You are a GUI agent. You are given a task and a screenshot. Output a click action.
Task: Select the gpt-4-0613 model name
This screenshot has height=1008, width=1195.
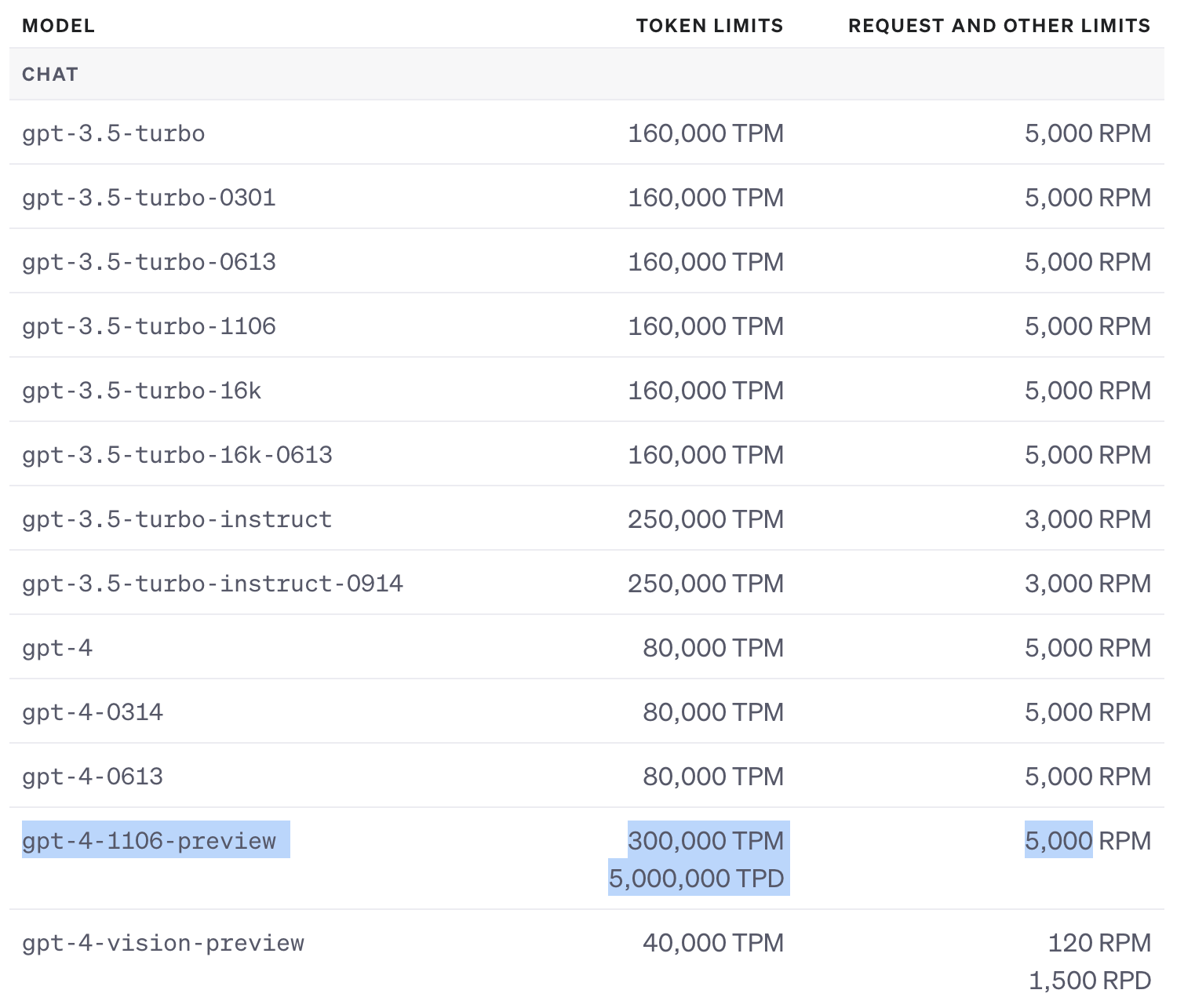click(93, 777)
